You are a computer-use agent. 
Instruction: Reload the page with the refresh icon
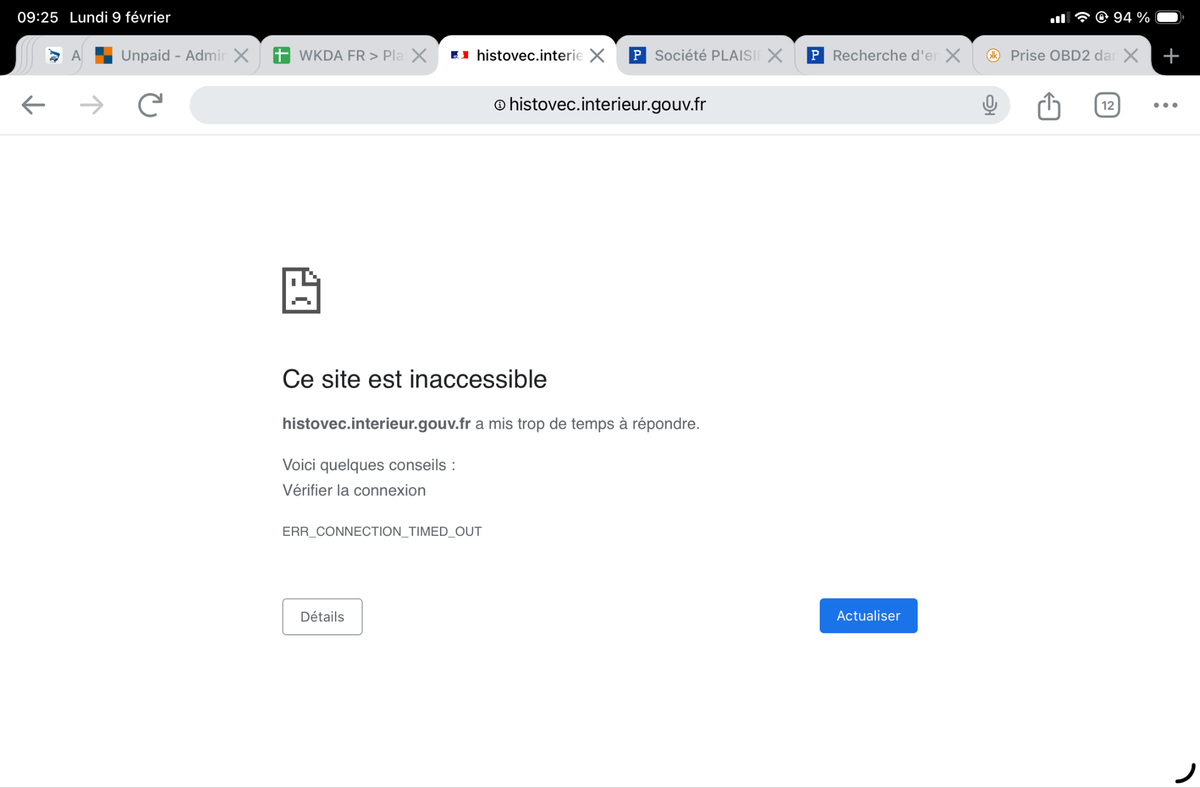coord(150,104)
